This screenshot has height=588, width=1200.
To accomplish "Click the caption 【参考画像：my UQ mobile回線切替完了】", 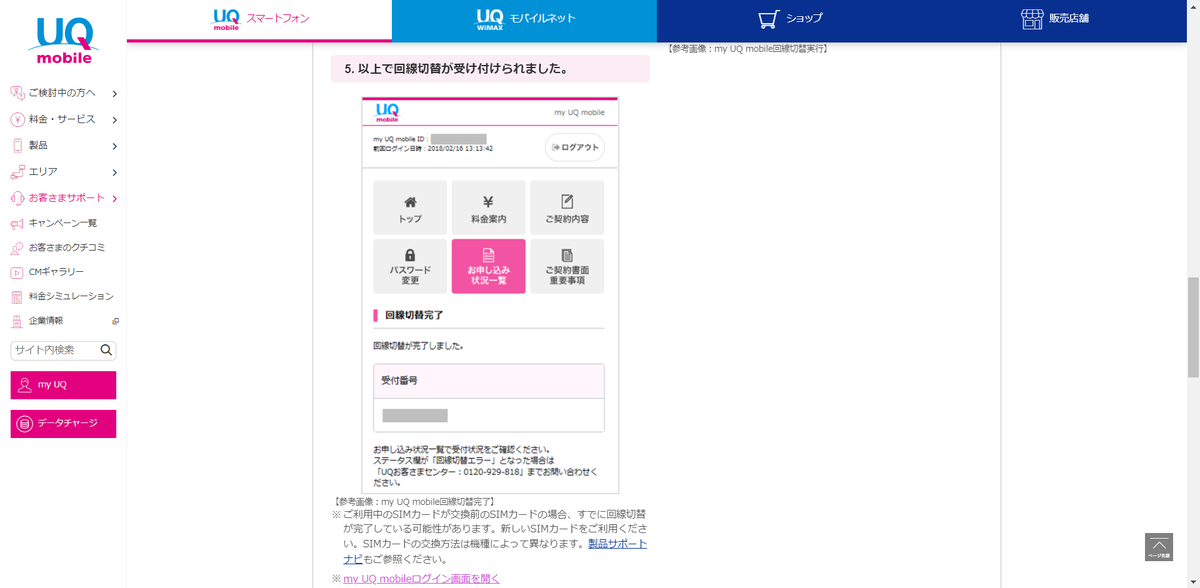I will (414, 501).
